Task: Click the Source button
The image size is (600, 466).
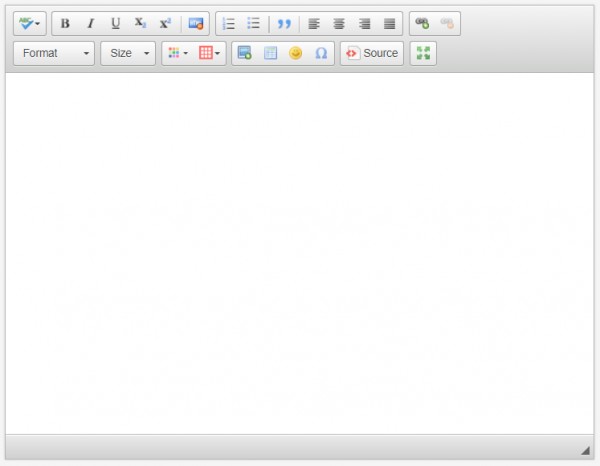Action: click(372, 53)
